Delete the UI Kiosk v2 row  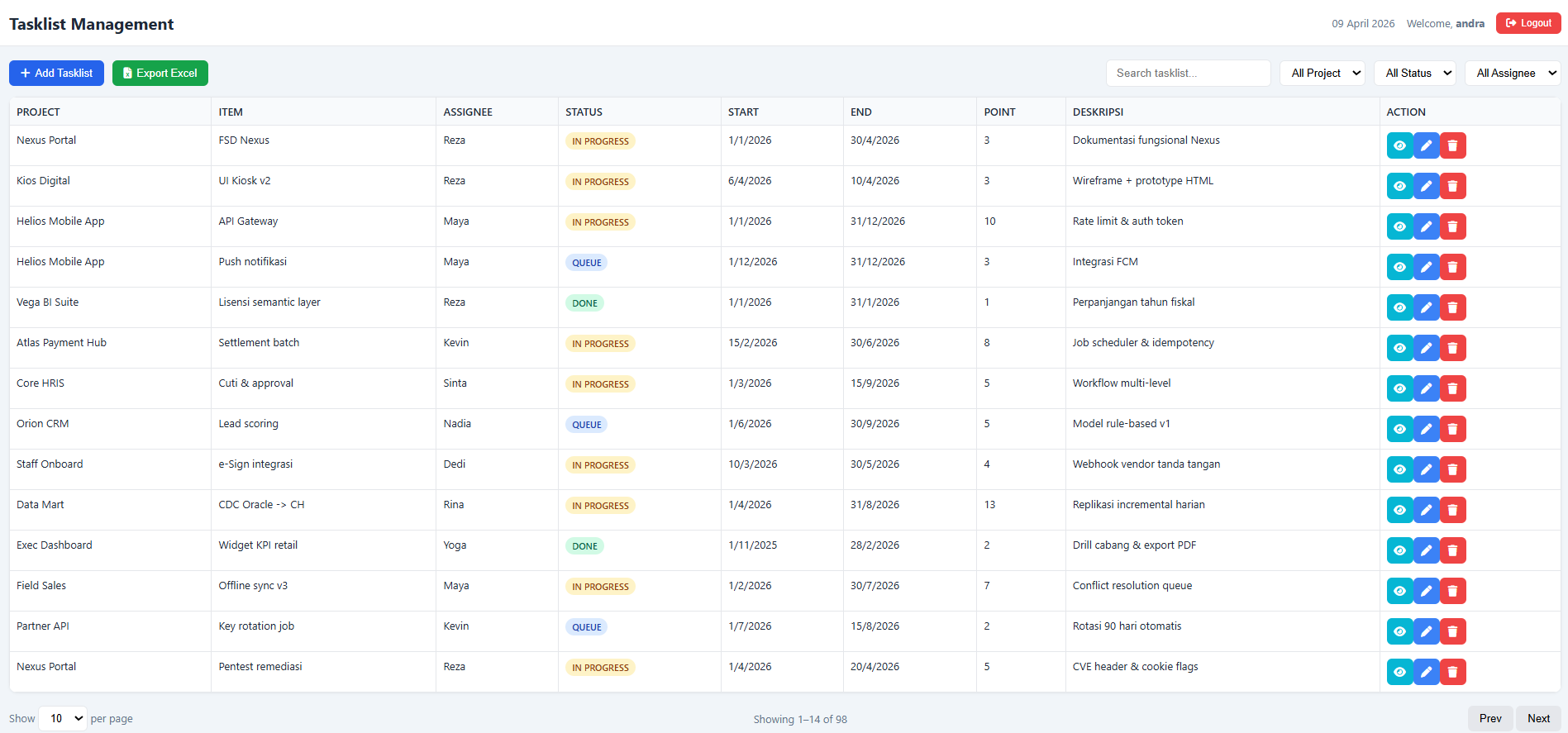pos(1452,186)
